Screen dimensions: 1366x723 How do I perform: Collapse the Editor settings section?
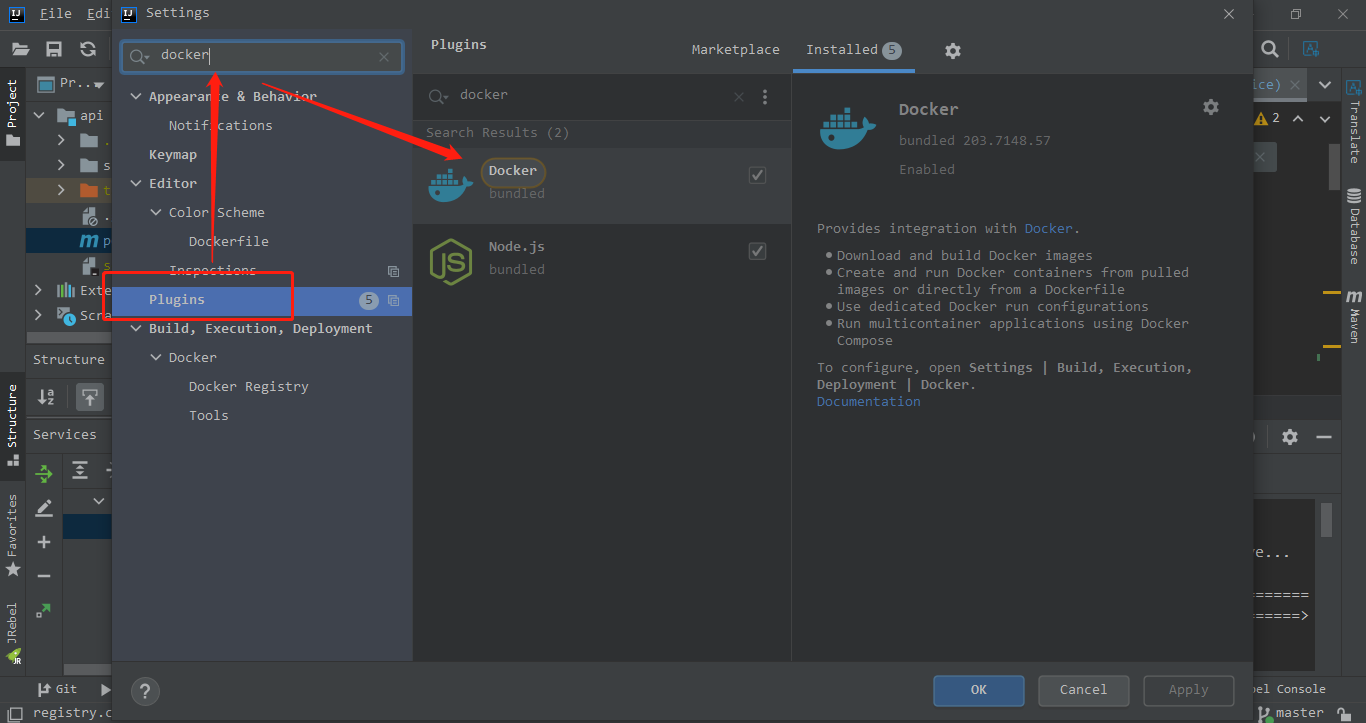pos(136,183)
